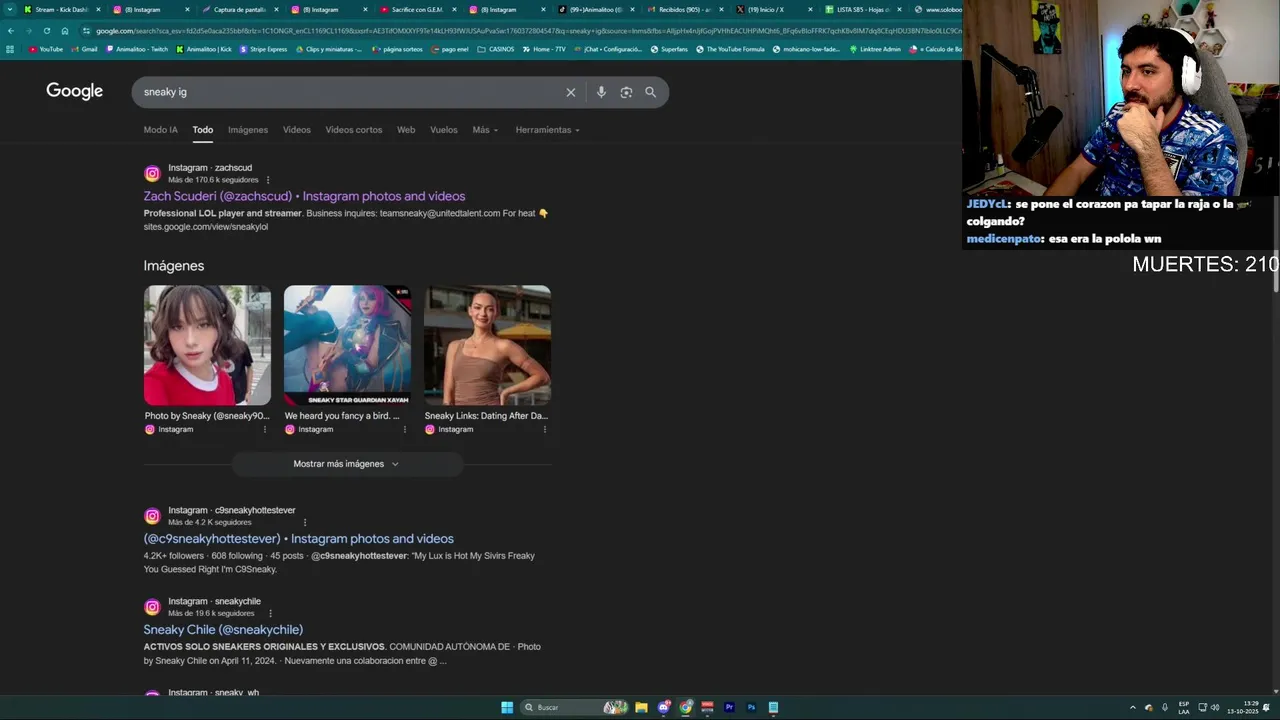Viewport: 1280px width, 720px height.
Task: Select the 'Videos' search filter
Action: (297, 130)
